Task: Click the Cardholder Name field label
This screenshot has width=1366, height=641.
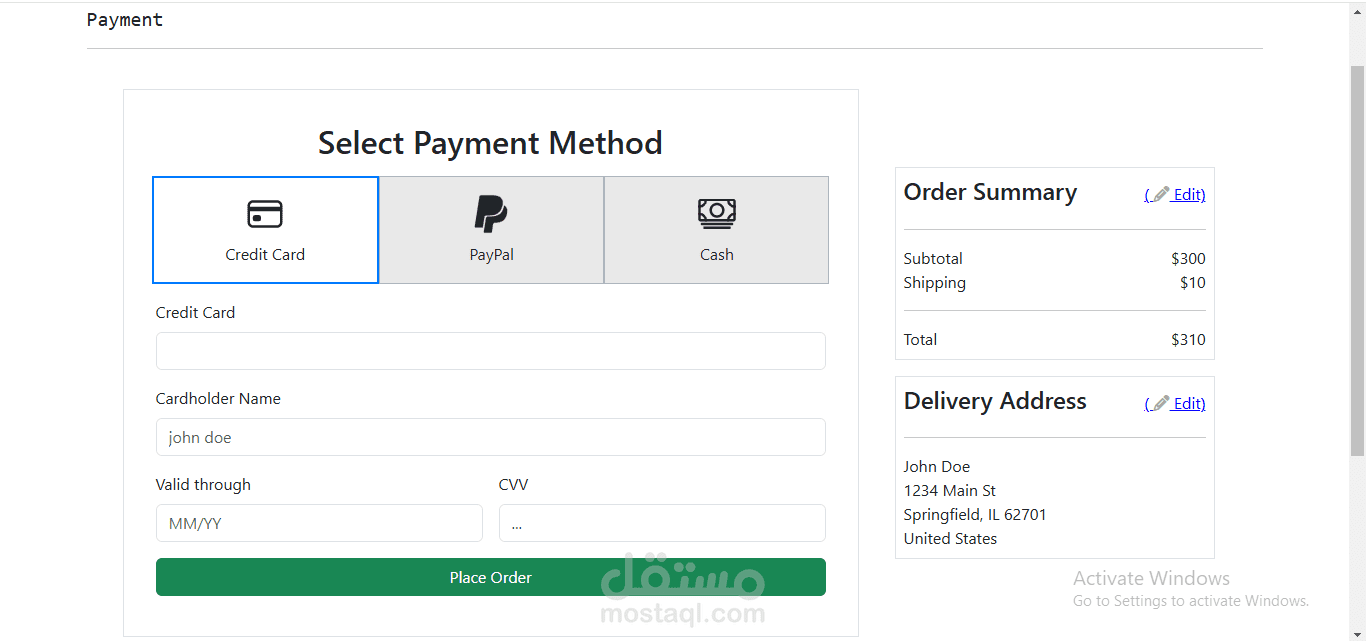Action: point(218,399)
